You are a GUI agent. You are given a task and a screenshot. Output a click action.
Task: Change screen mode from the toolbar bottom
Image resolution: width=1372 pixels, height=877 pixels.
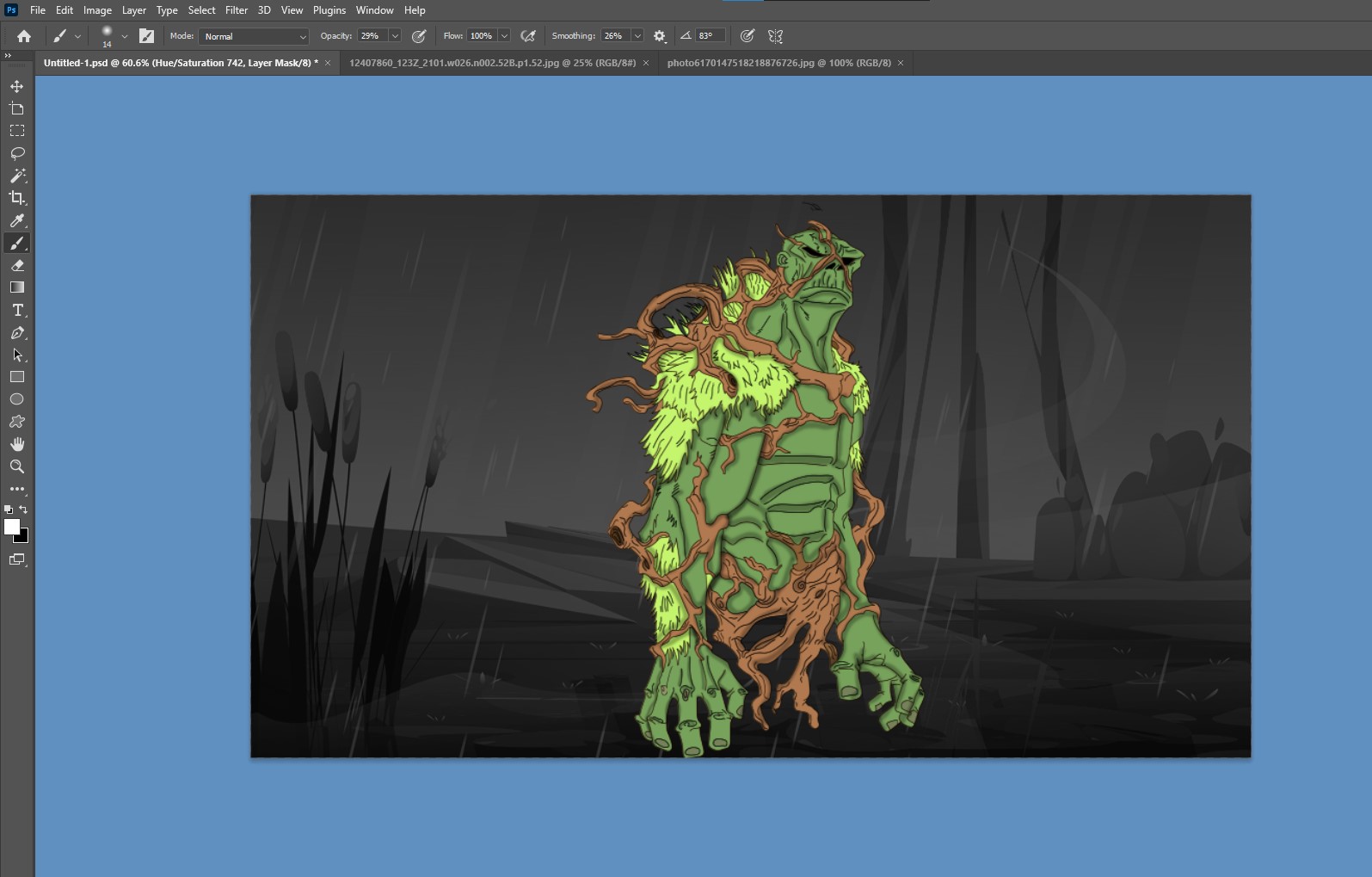point(17,559)
